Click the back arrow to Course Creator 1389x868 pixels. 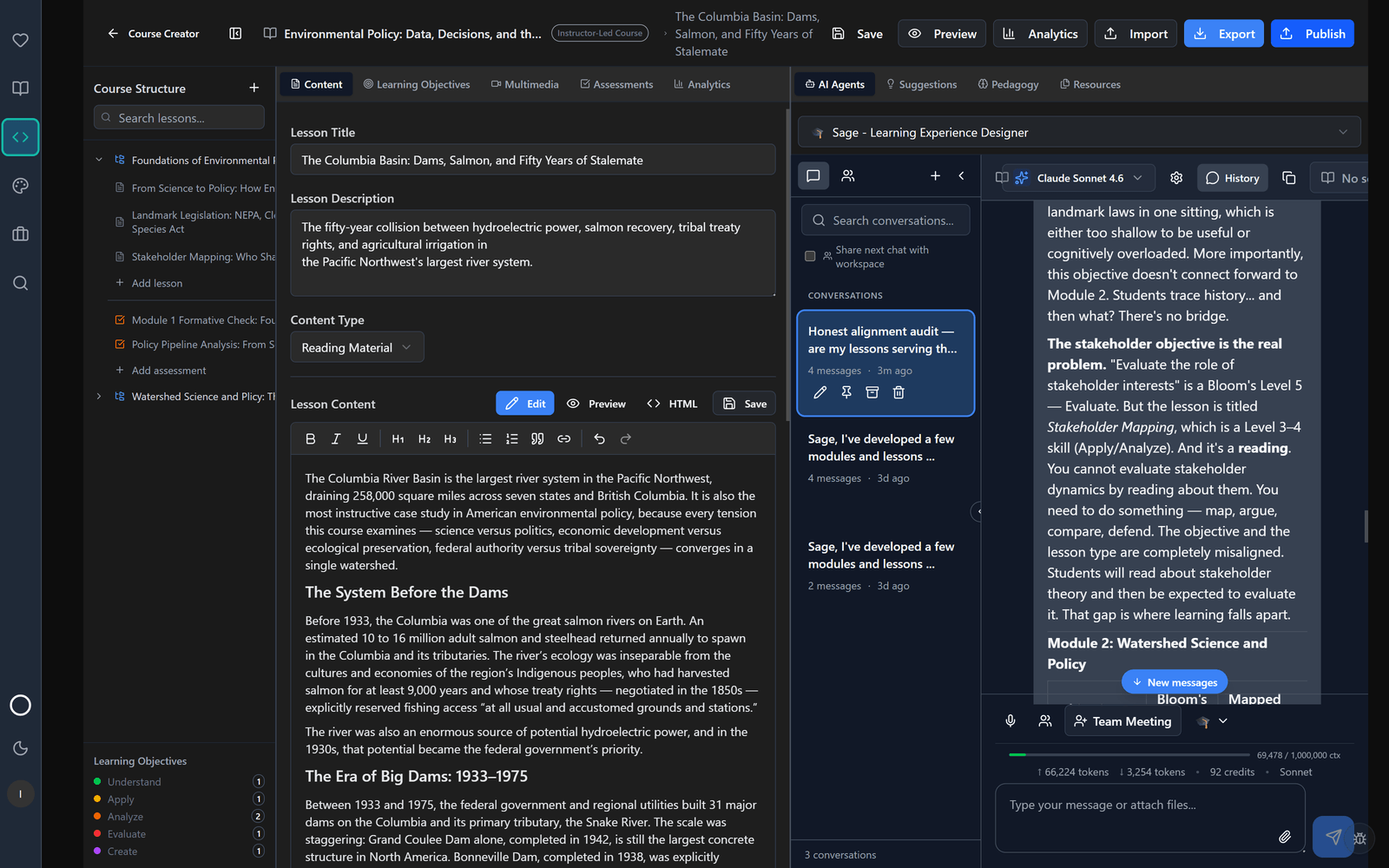tap(113, 34)
